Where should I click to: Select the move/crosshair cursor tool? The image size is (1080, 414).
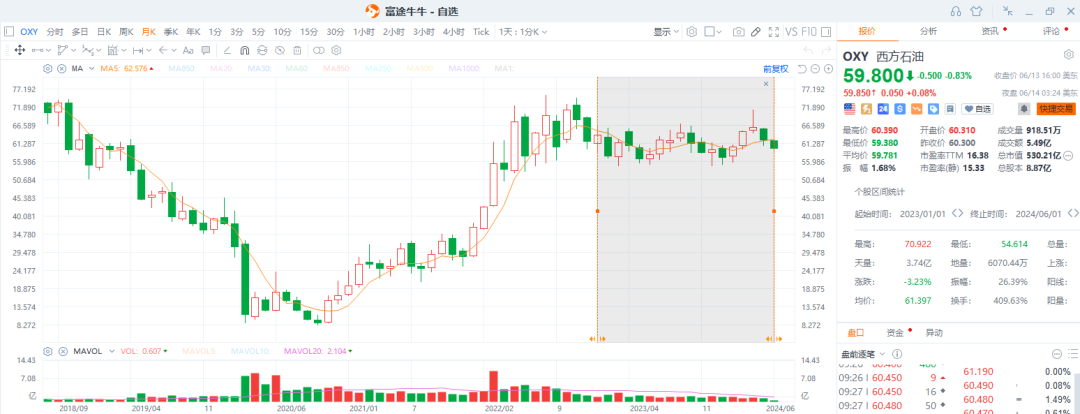pyautogui.click(x=19, y=50)
